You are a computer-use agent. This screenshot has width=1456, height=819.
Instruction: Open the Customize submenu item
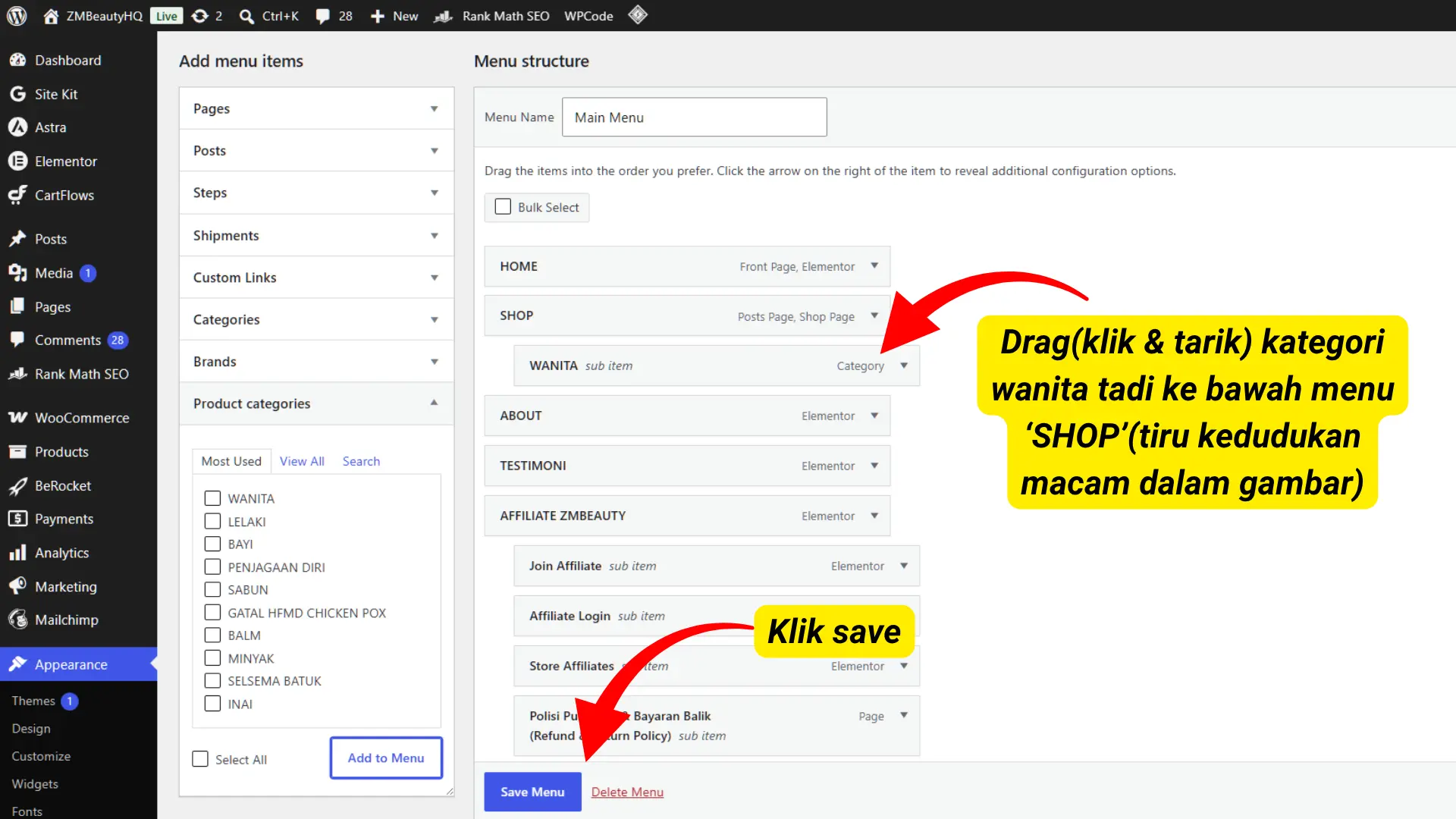(x=41, y=756)
